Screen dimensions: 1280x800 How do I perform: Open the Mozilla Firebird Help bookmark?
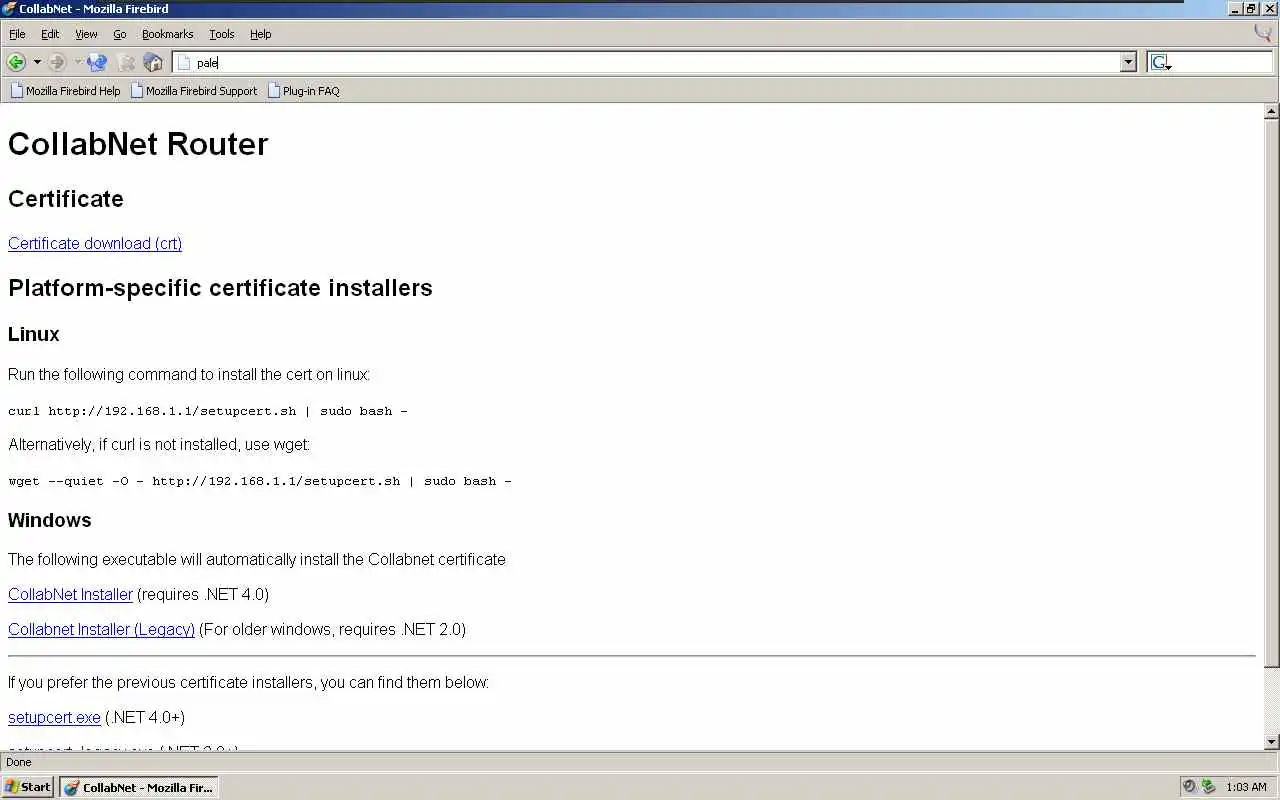[x=65, y=91]
